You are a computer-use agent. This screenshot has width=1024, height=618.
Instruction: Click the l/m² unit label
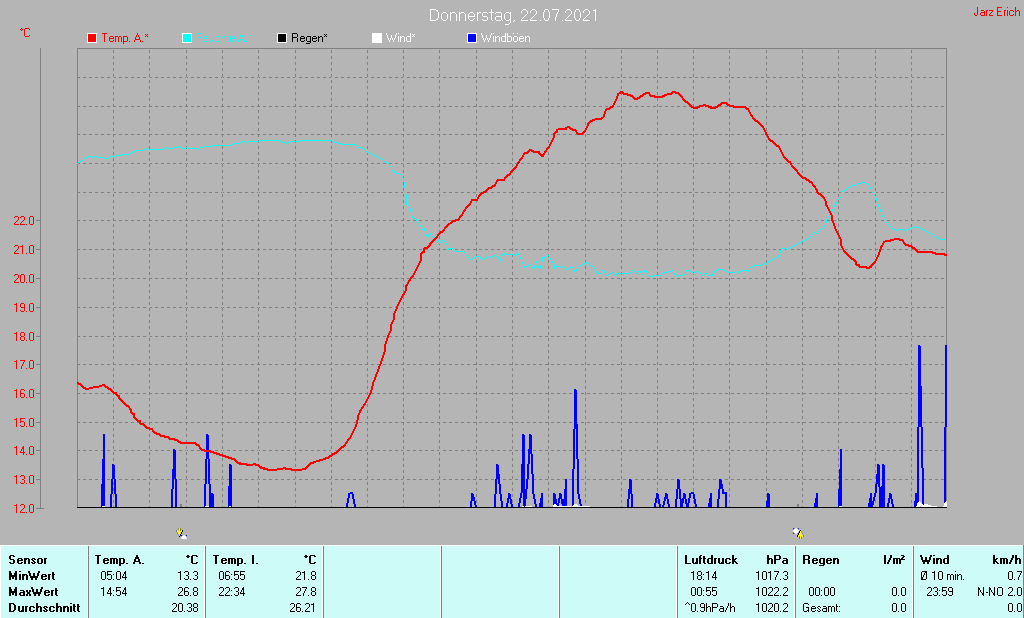coord(894,560)
